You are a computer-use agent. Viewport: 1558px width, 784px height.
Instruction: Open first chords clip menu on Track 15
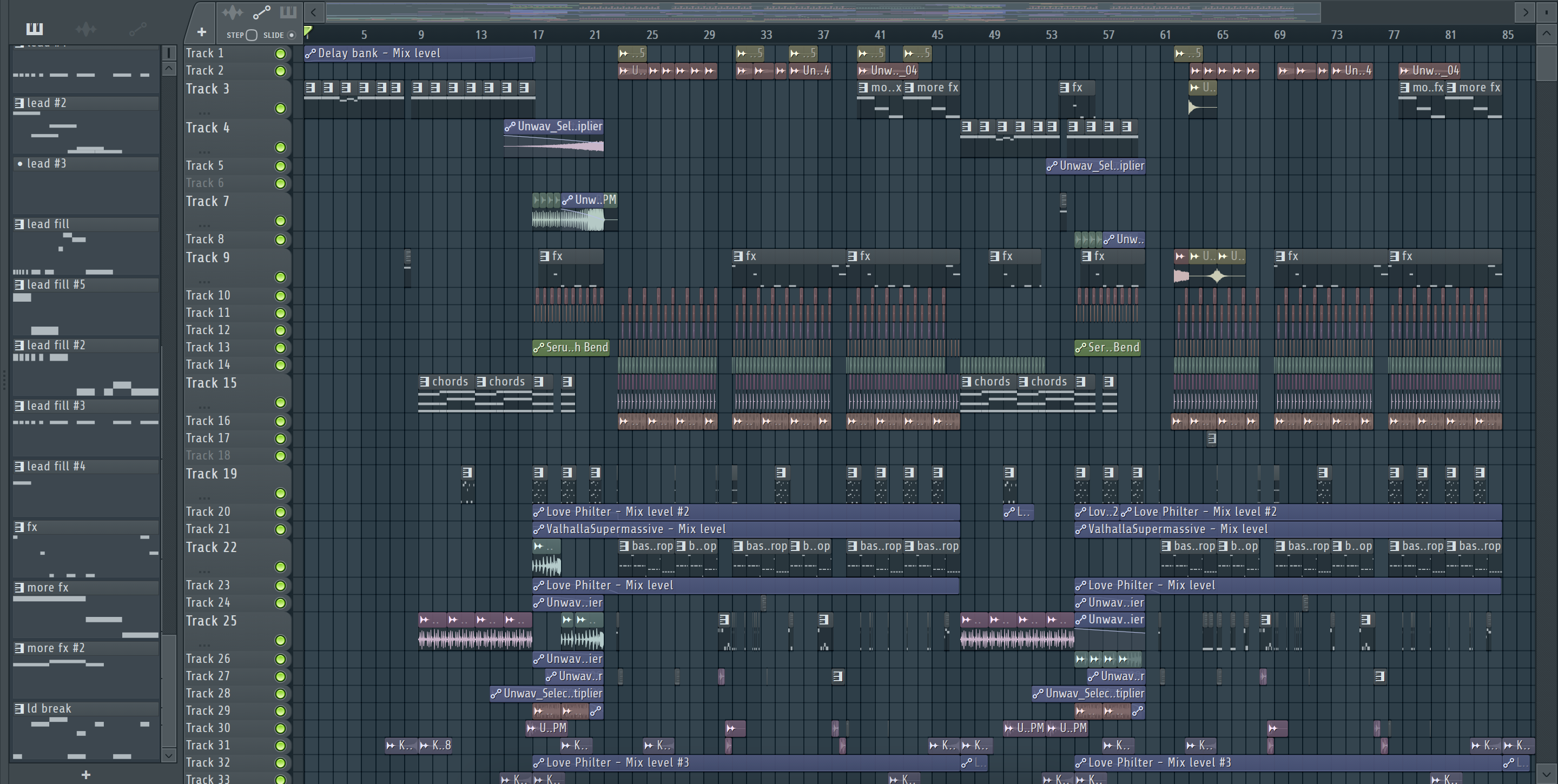pyautogui.click(x=425, y=382)
